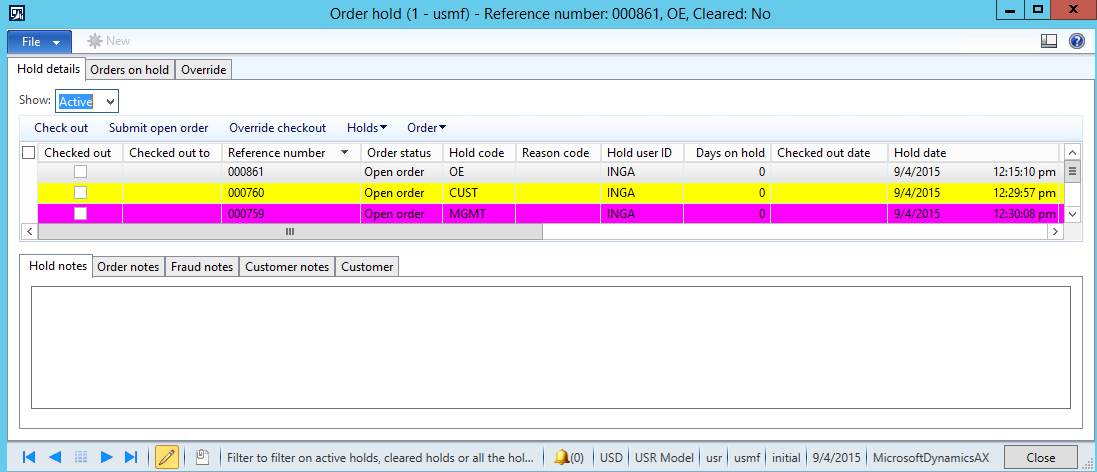Expand the Order menu dropdown
Image resolution: width=1097 pixels, height=472 pixels.
427,128
